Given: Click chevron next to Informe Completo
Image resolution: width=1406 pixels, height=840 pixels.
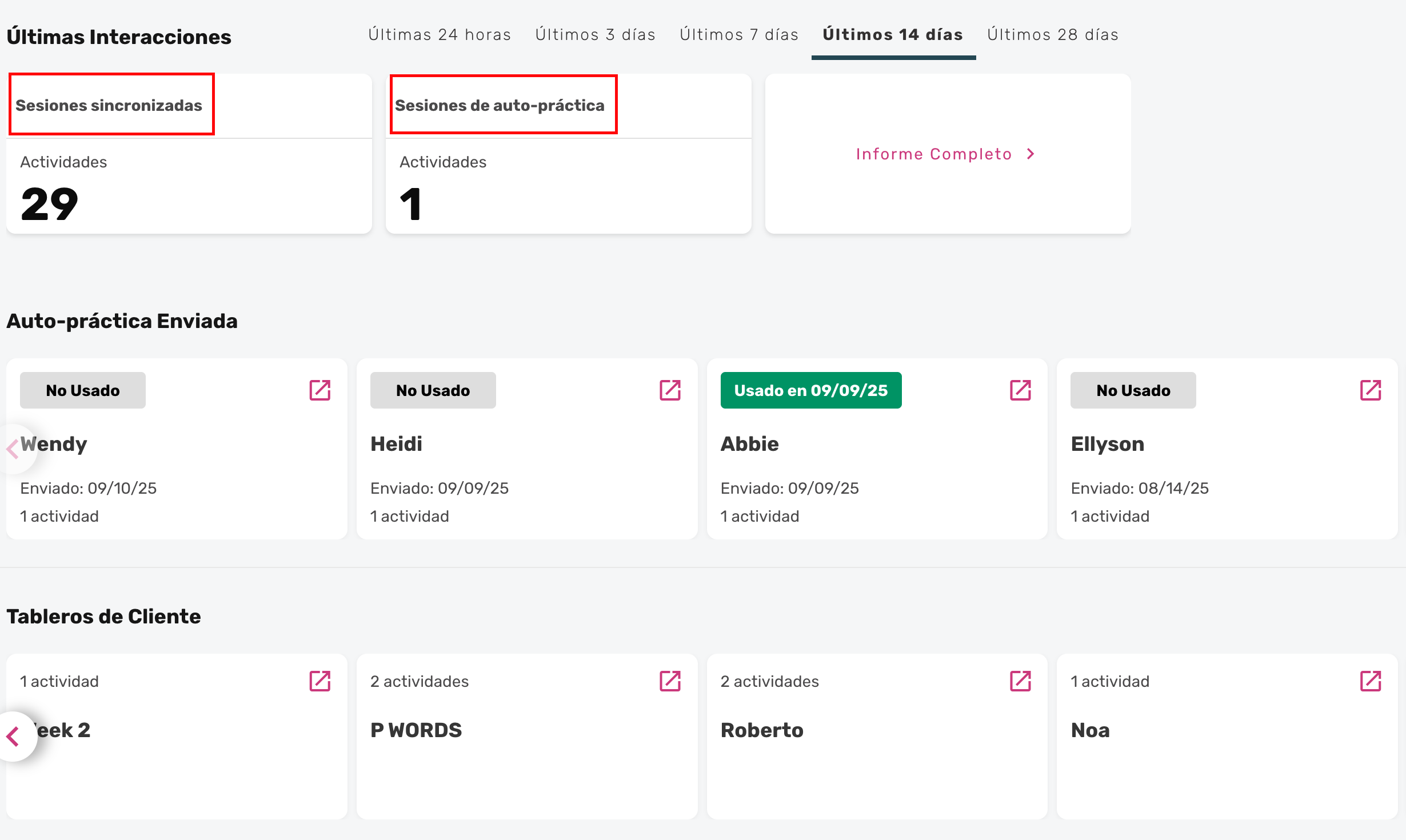Looking at the screenshot, I should pos(1030,154).
